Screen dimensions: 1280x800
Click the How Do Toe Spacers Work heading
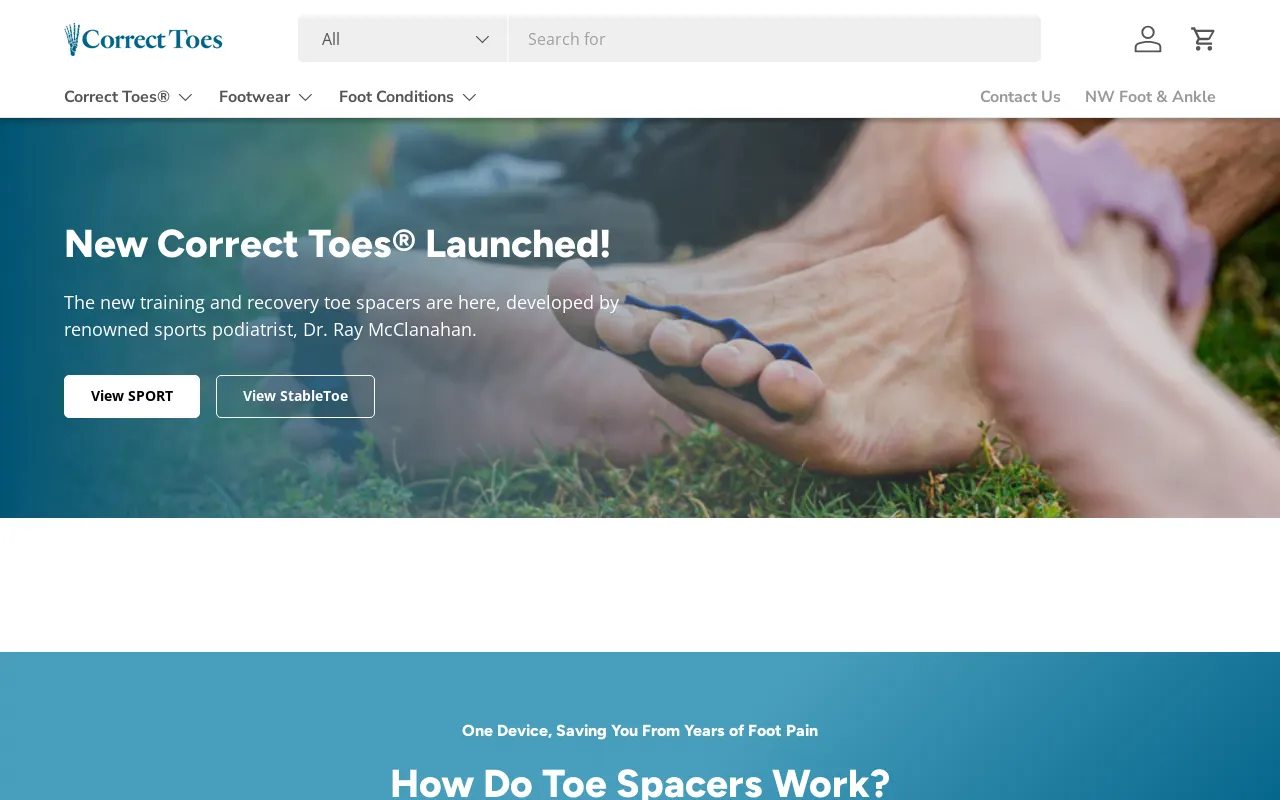click(640, 781)
